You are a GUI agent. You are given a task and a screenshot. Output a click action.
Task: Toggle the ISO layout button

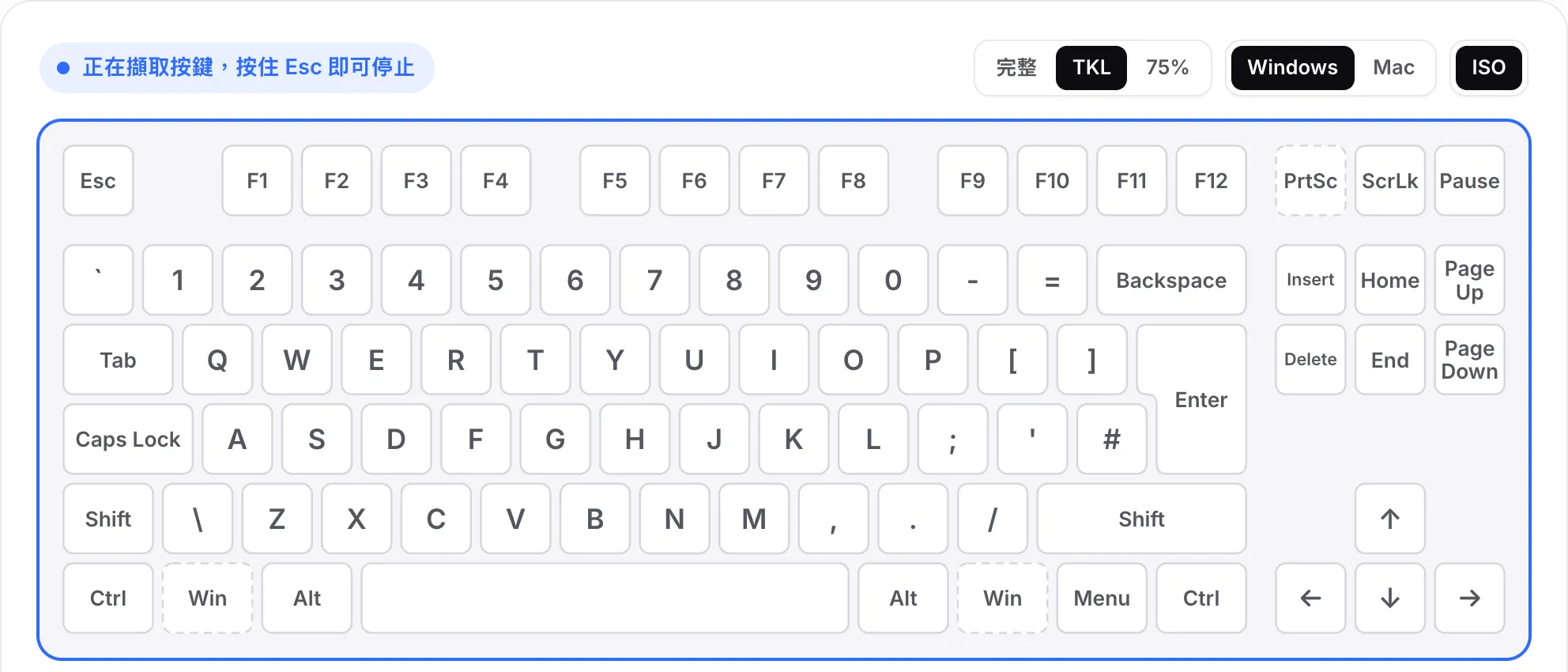(x=1488, y=68)
